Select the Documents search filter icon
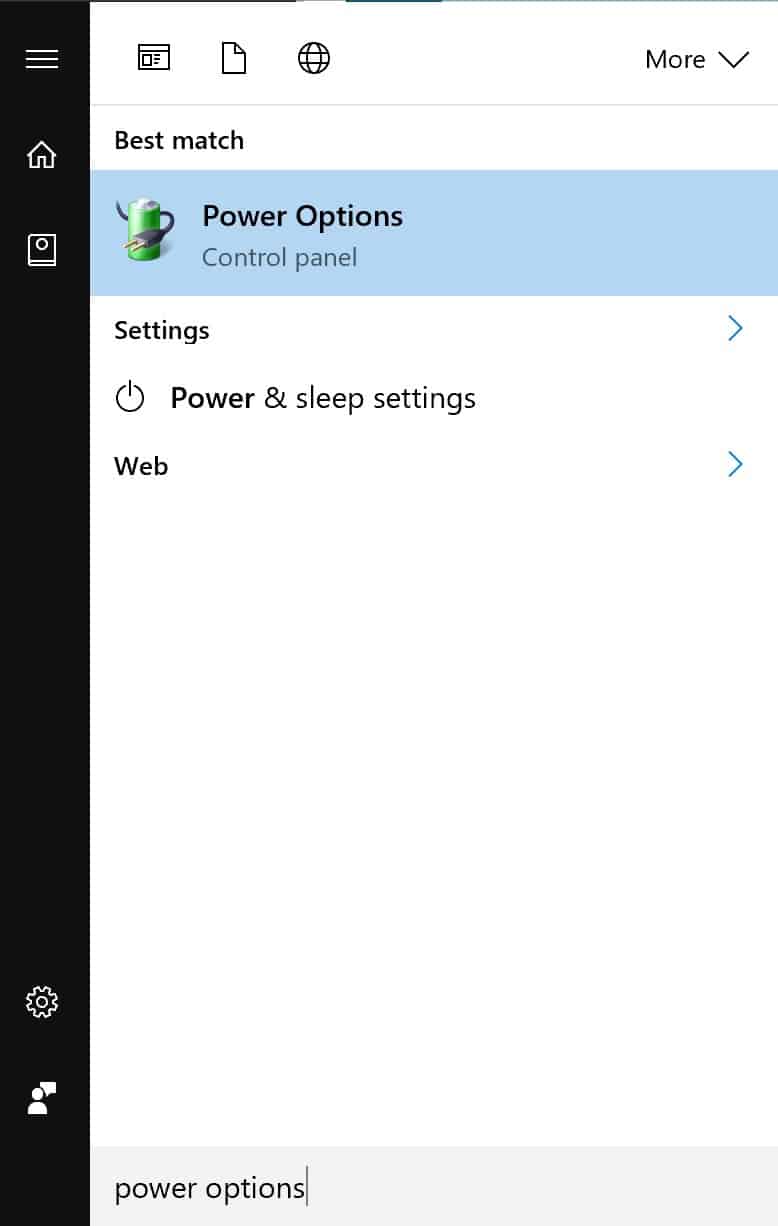The image size is (778, 1226). tap(233, 58)
